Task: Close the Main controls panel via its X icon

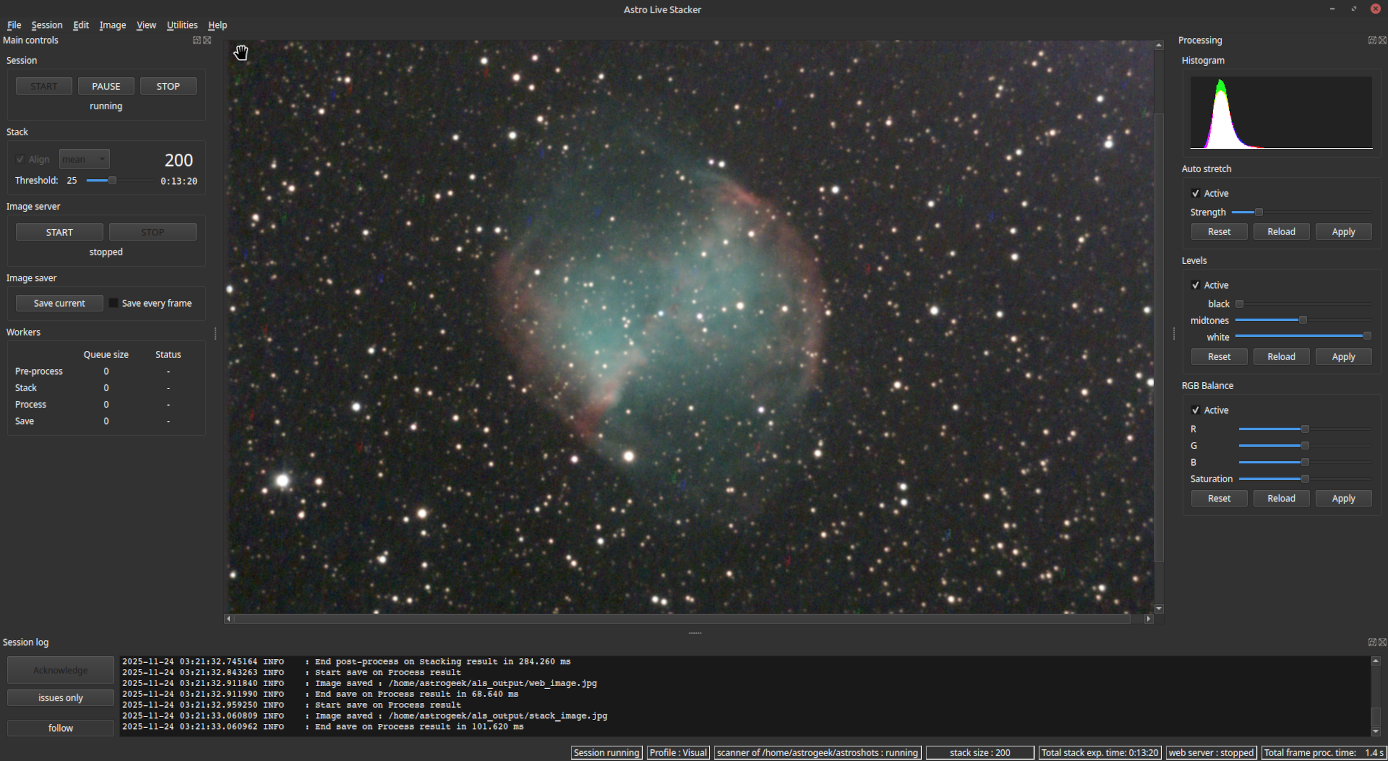Action: (x=206, y=39)
